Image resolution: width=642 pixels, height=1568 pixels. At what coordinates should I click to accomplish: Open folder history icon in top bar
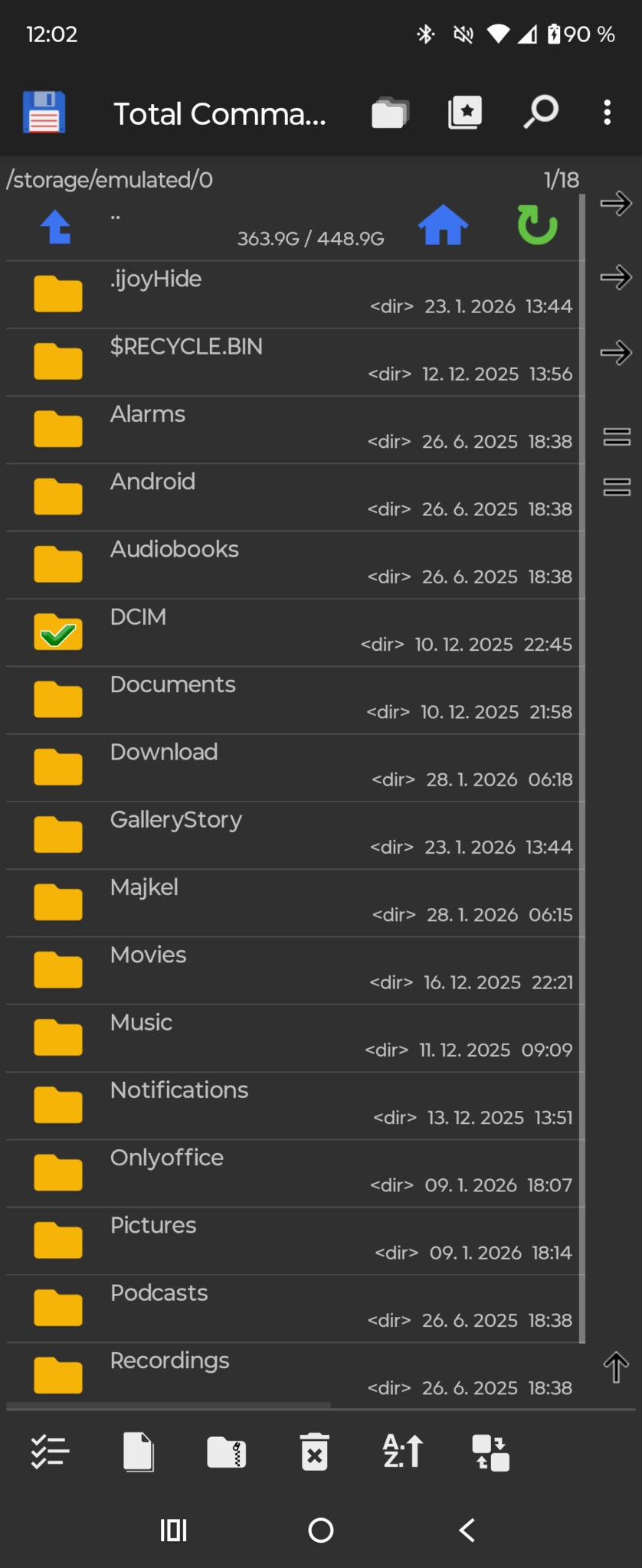pos(390,113)
